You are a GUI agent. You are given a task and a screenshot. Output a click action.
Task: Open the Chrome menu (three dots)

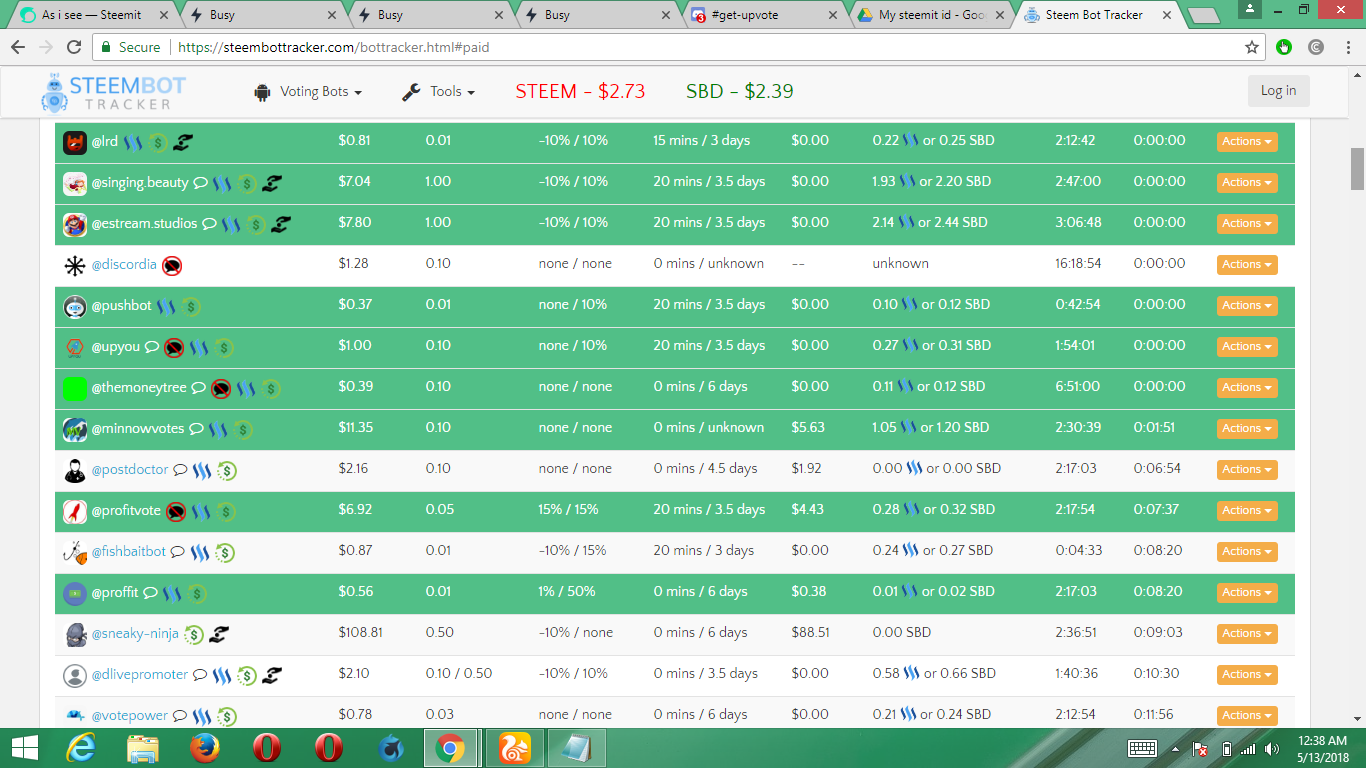(x=1346, y=47)
